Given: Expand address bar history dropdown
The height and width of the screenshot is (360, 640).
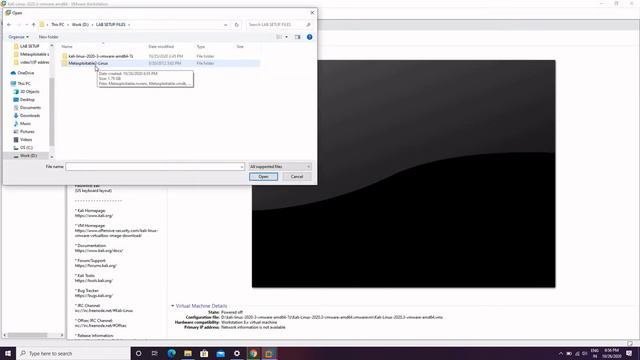Looking at the screenshot, I should 226,24.
